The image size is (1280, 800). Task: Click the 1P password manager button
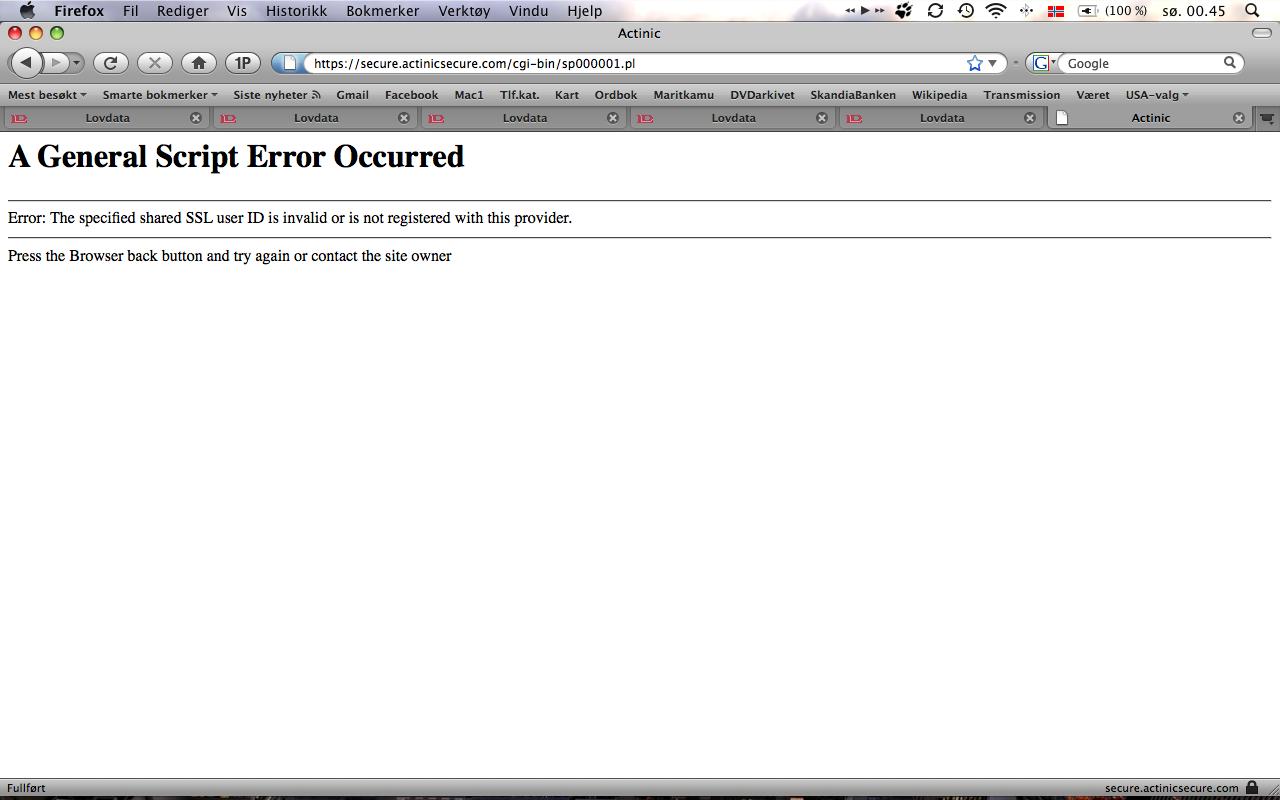242,63
